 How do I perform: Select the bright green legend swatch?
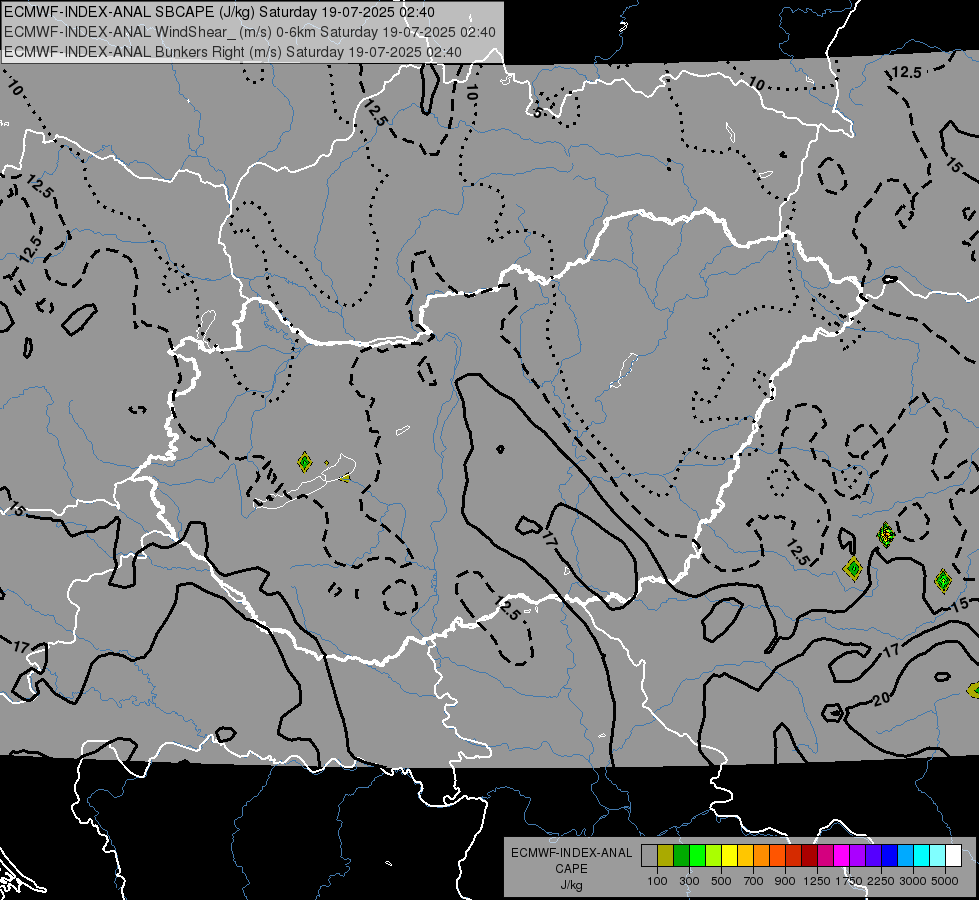click(697, 855)
